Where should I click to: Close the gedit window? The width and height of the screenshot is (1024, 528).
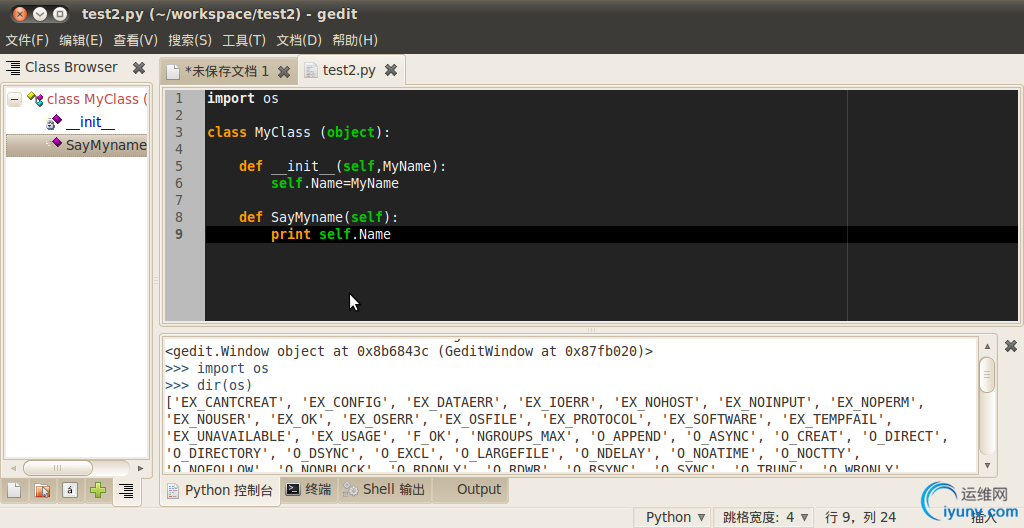[20, 14]
